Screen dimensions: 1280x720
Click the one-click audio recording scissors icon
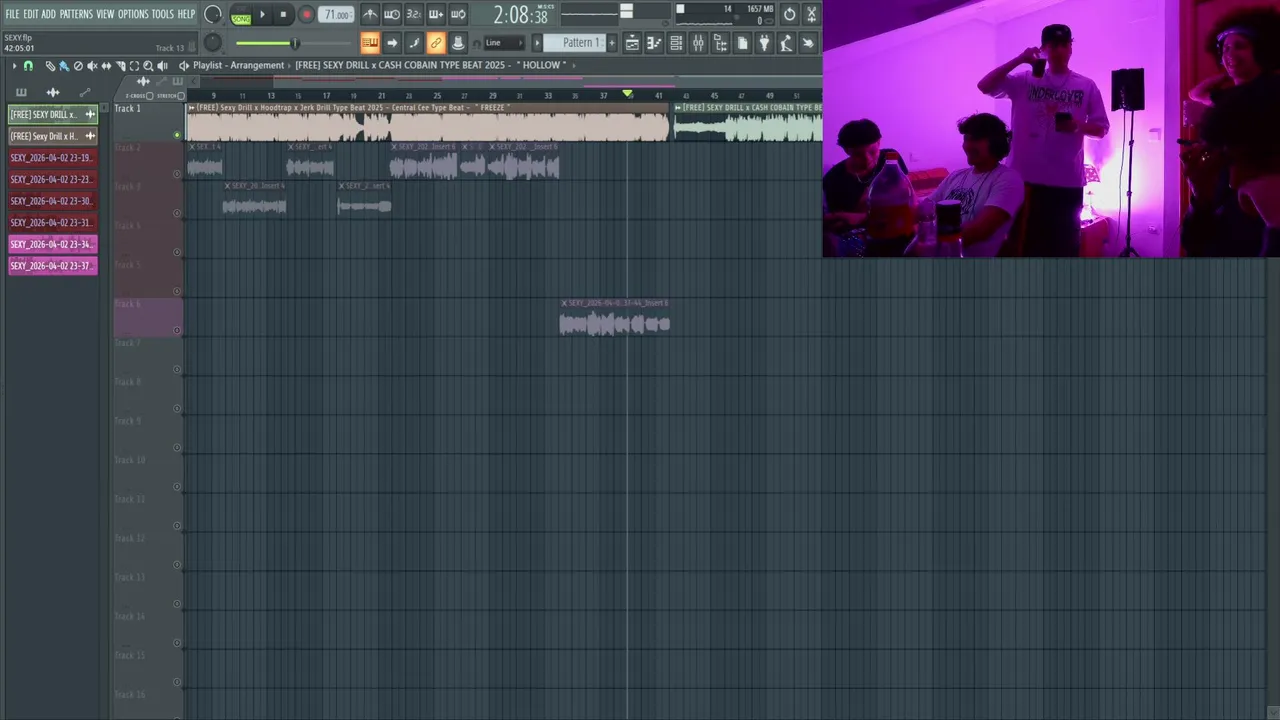coord(811,14)
